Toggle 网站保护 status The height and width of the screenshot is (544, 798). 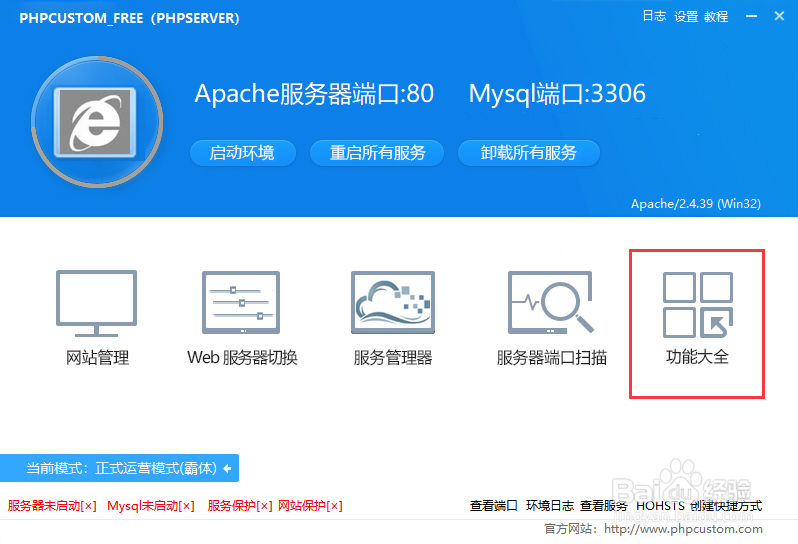310,506
